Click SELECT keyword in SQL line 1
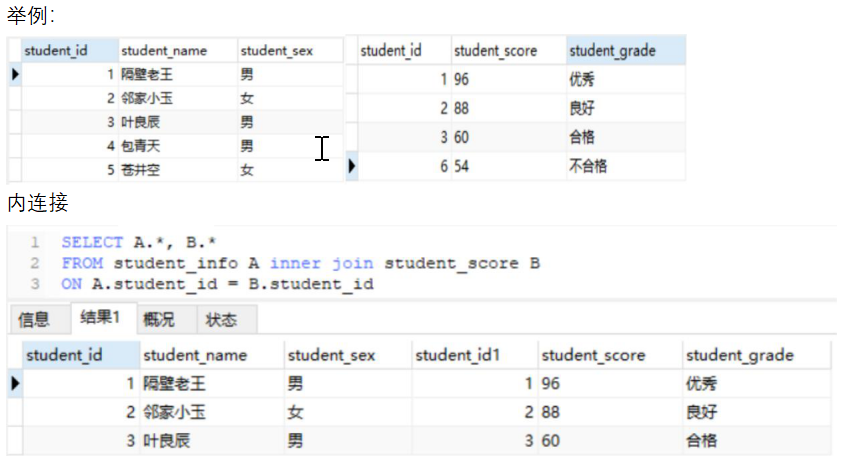 pyautogui.click(x=92, y=242)
